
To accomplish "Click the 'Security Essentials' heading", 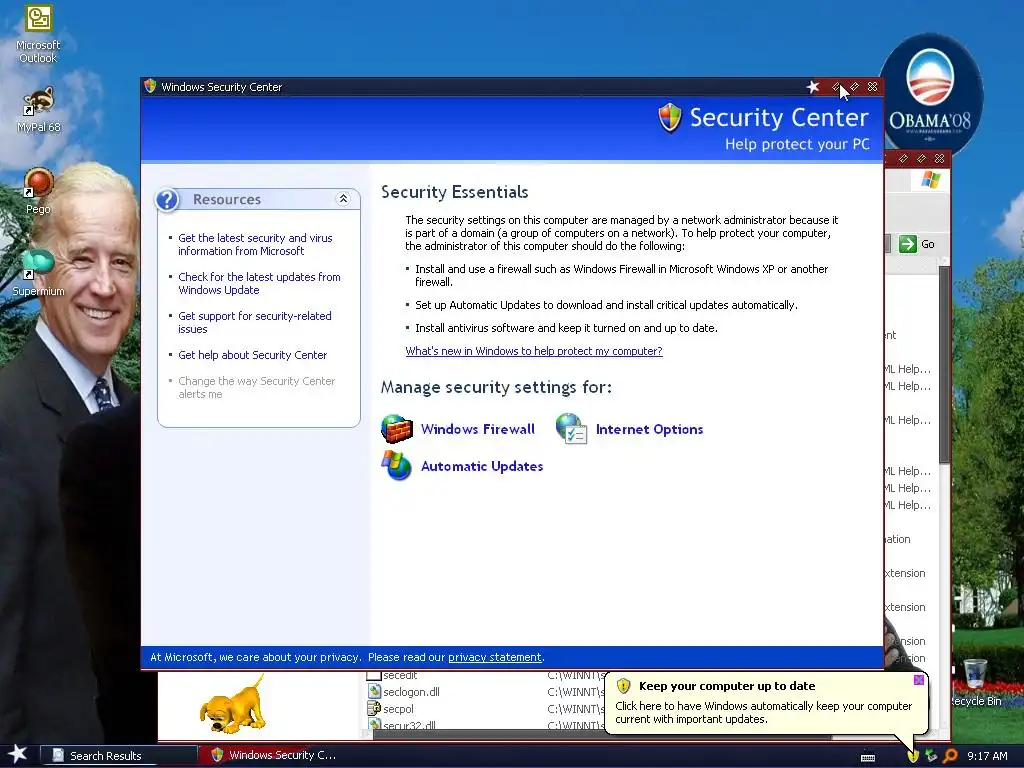I will [455, 191].
